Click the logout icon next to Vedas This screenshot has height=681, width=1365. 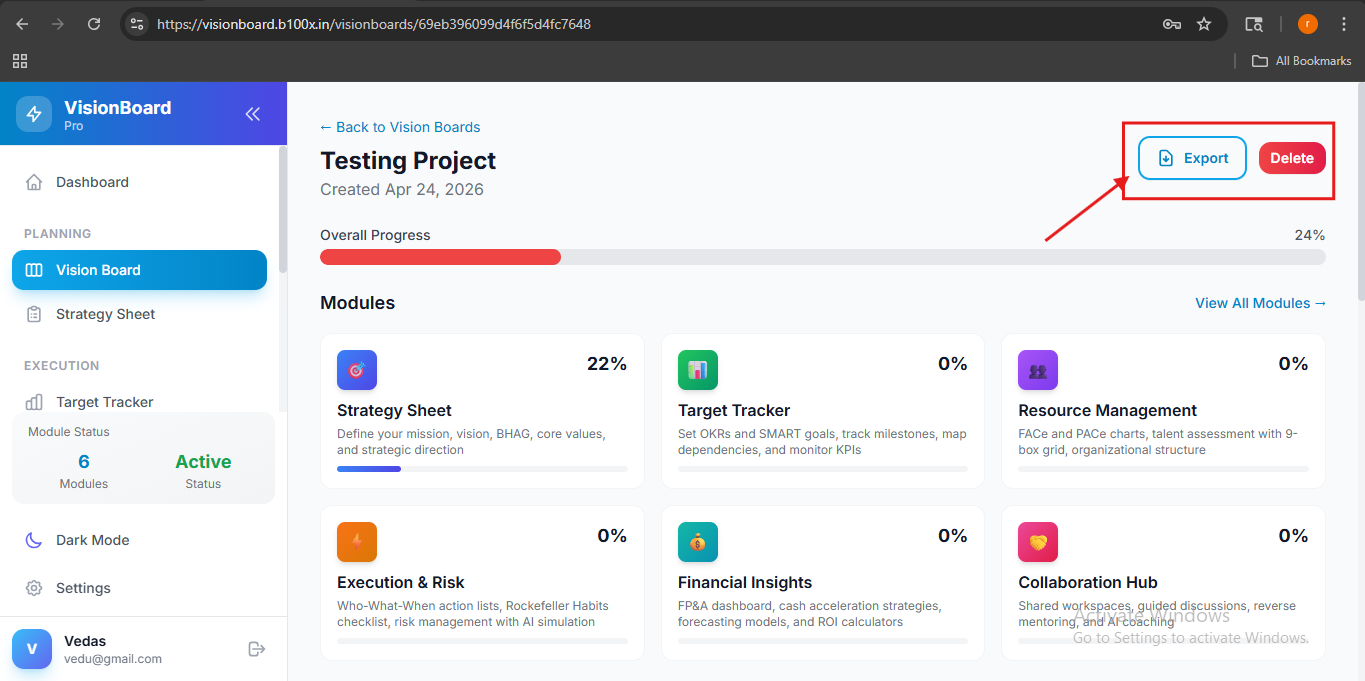[257, 649]
